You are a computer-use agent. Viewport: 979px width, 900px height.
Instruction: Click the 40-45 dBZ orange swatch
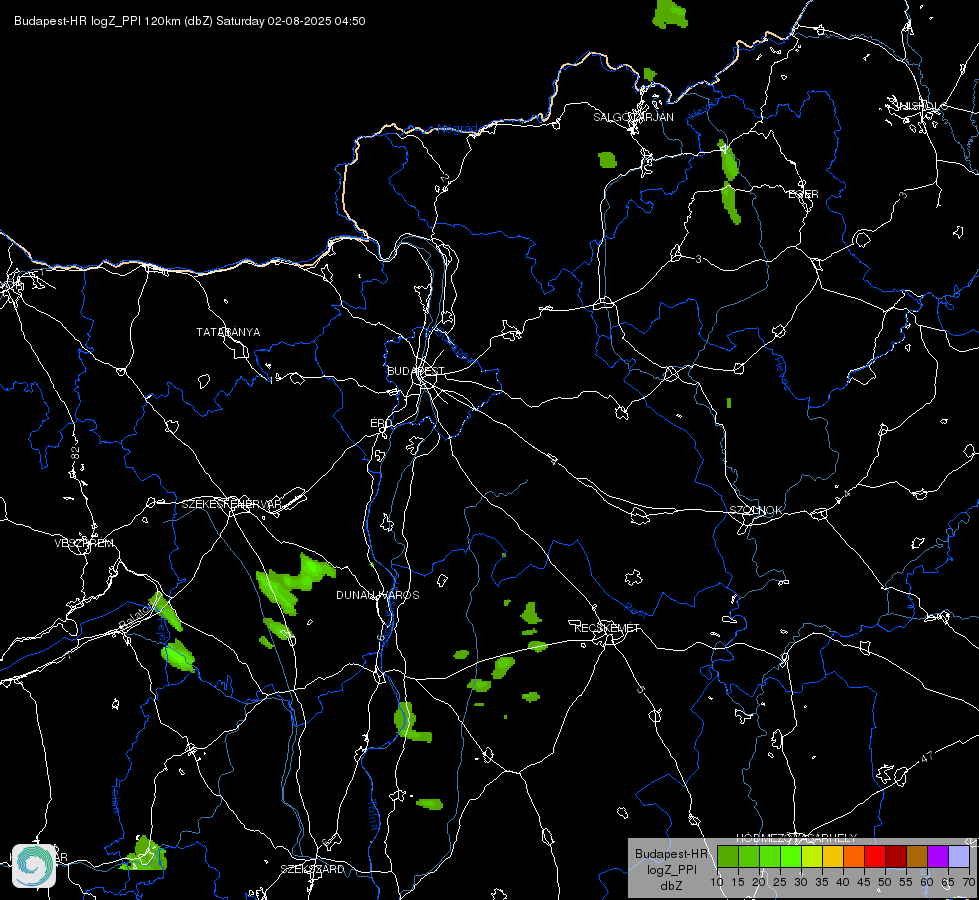pyautogui.click(x=854, y=856)
